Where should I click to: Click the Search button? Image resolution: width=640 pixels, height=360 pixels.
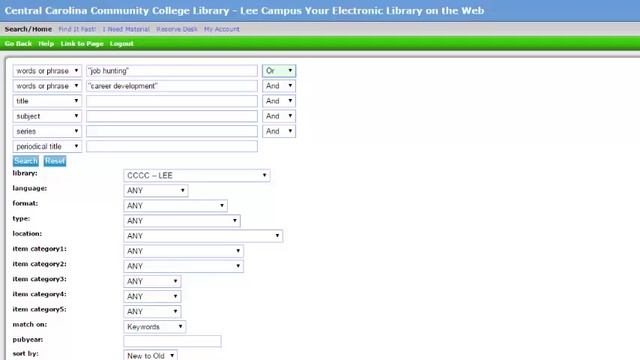[x=26, y=161]
